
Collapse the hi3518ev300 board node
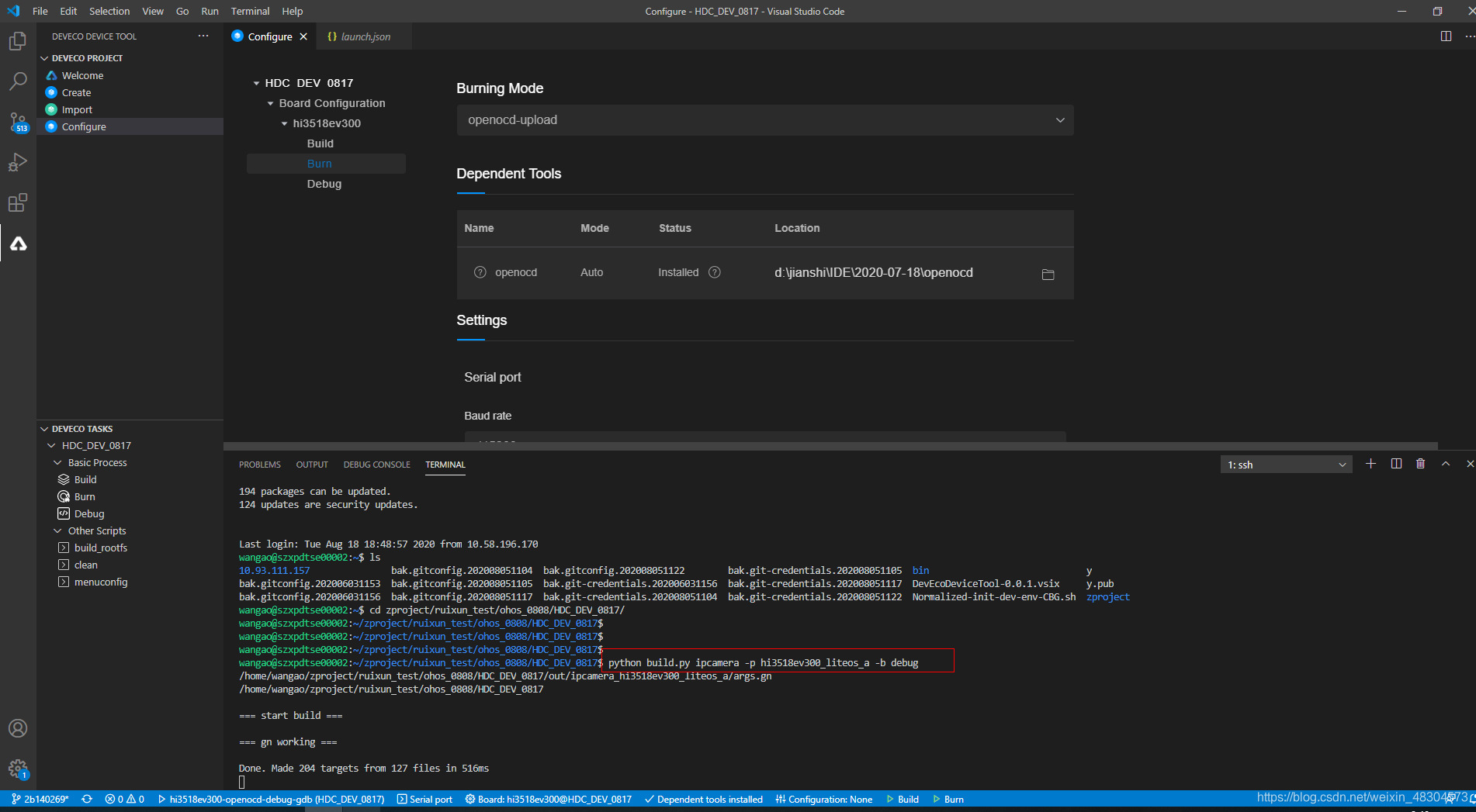point(284,123)
